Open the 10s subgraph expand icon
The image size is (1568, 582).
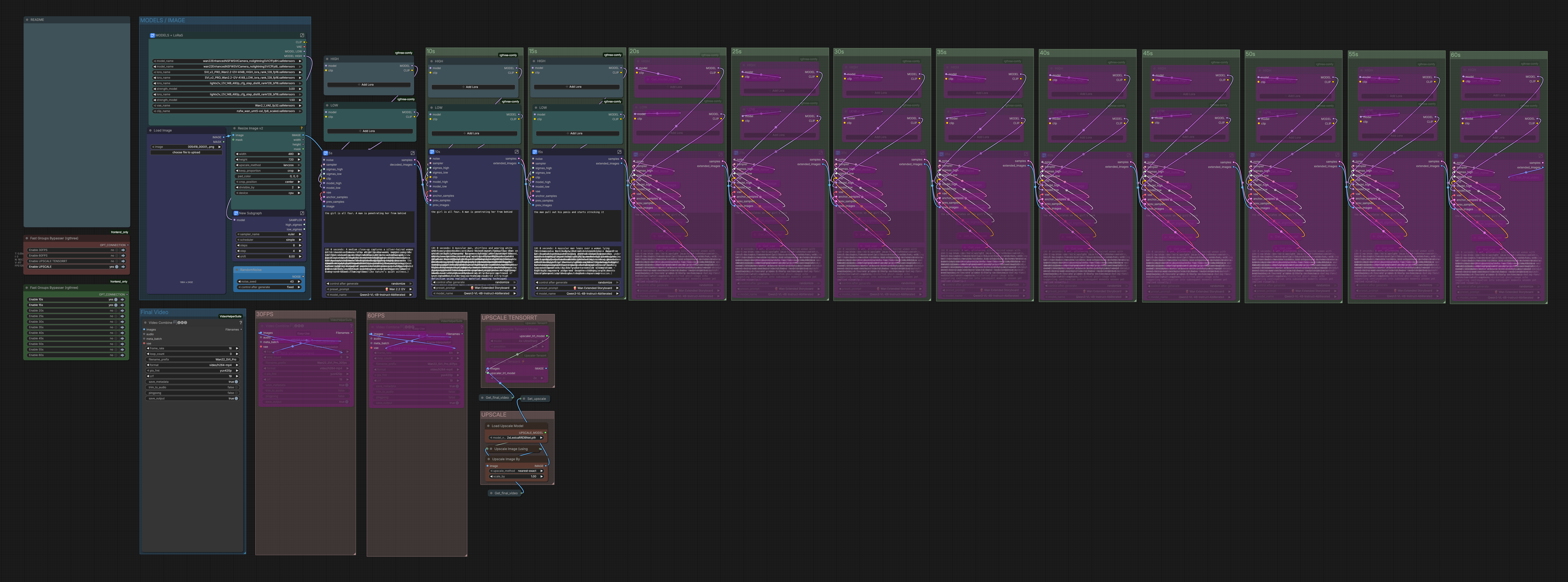point(517,151)
